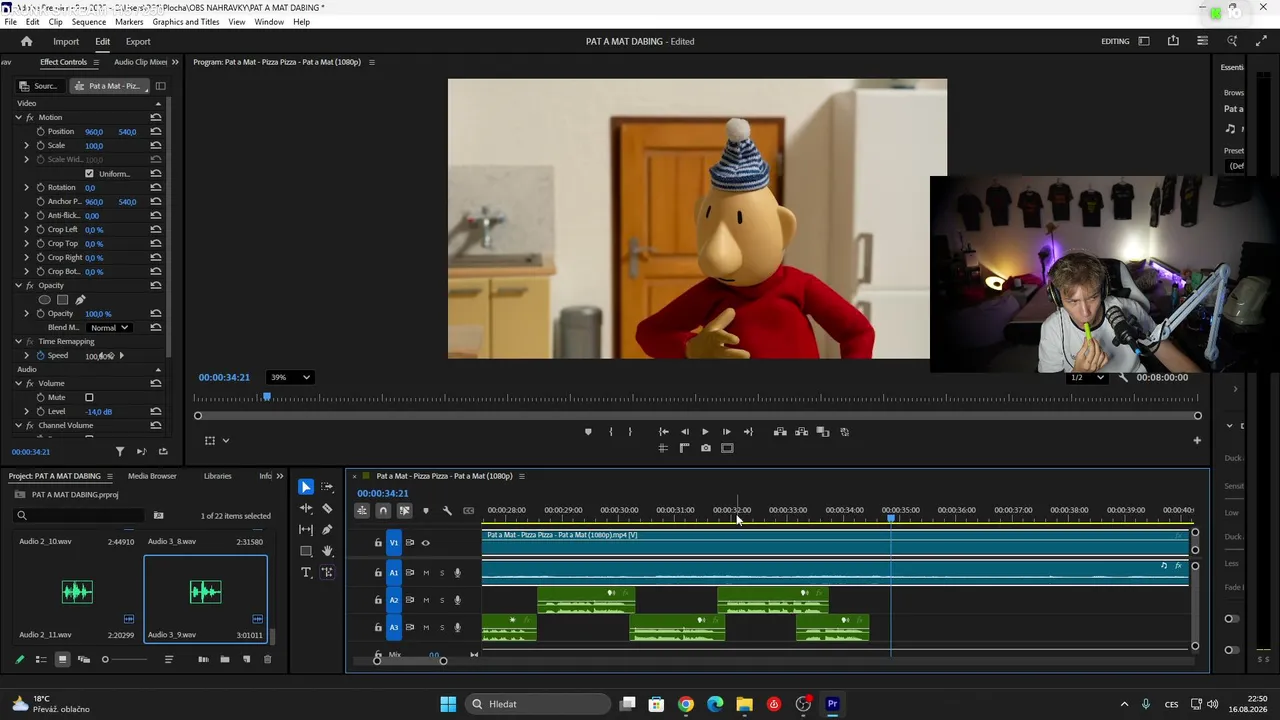The height and width of the screenshot is (720, 1280).
Task: Open the Program monitor button editor plus
Action: (x=1197, y=440)
